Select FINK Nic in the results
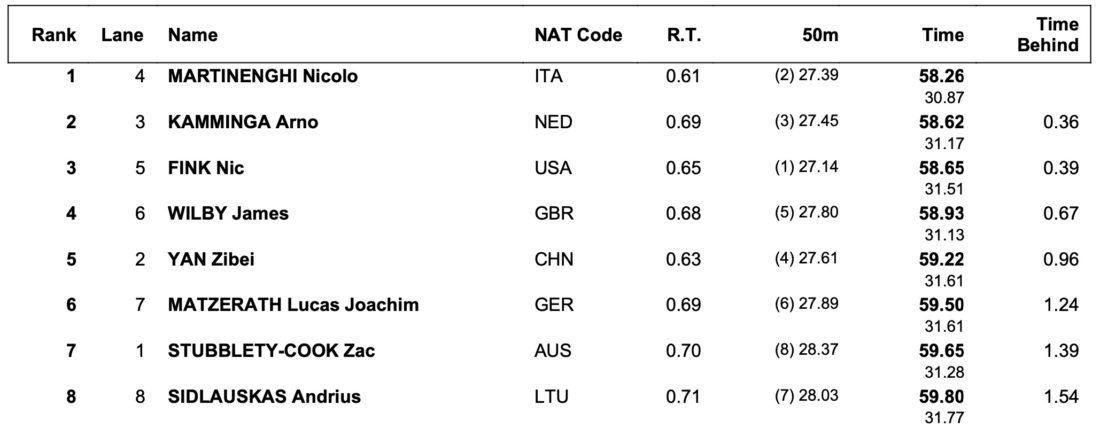The image size is (1100, 436). pyautogui.click(x=206, y=169)
